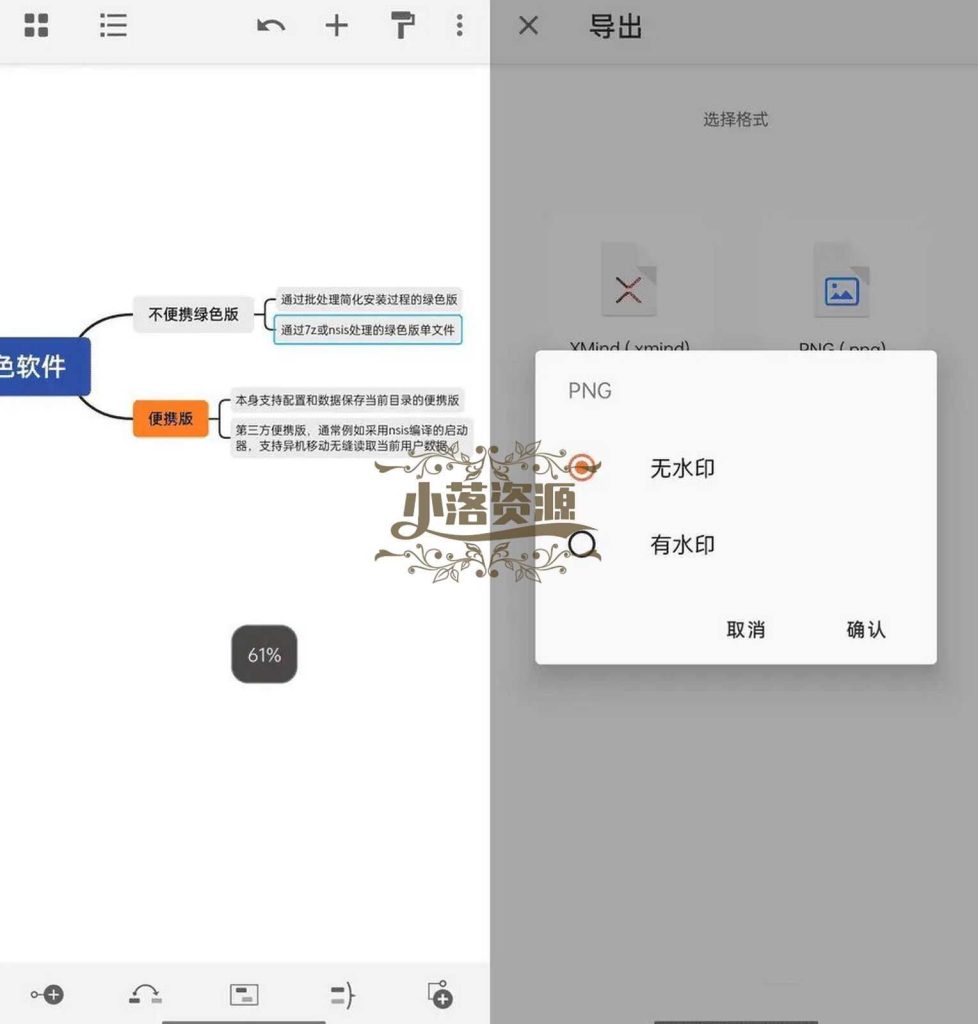This screenshot has width=978, height=1024.
Task: Select topic 通过批处理简化安装过程的绿色版
Action: tap(369, 299)
